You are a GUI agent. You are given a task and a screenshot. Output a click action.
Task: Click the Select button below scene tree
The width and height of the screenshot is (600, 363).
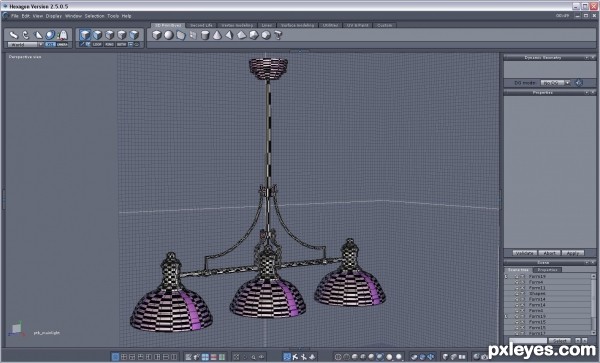(560, 340)
